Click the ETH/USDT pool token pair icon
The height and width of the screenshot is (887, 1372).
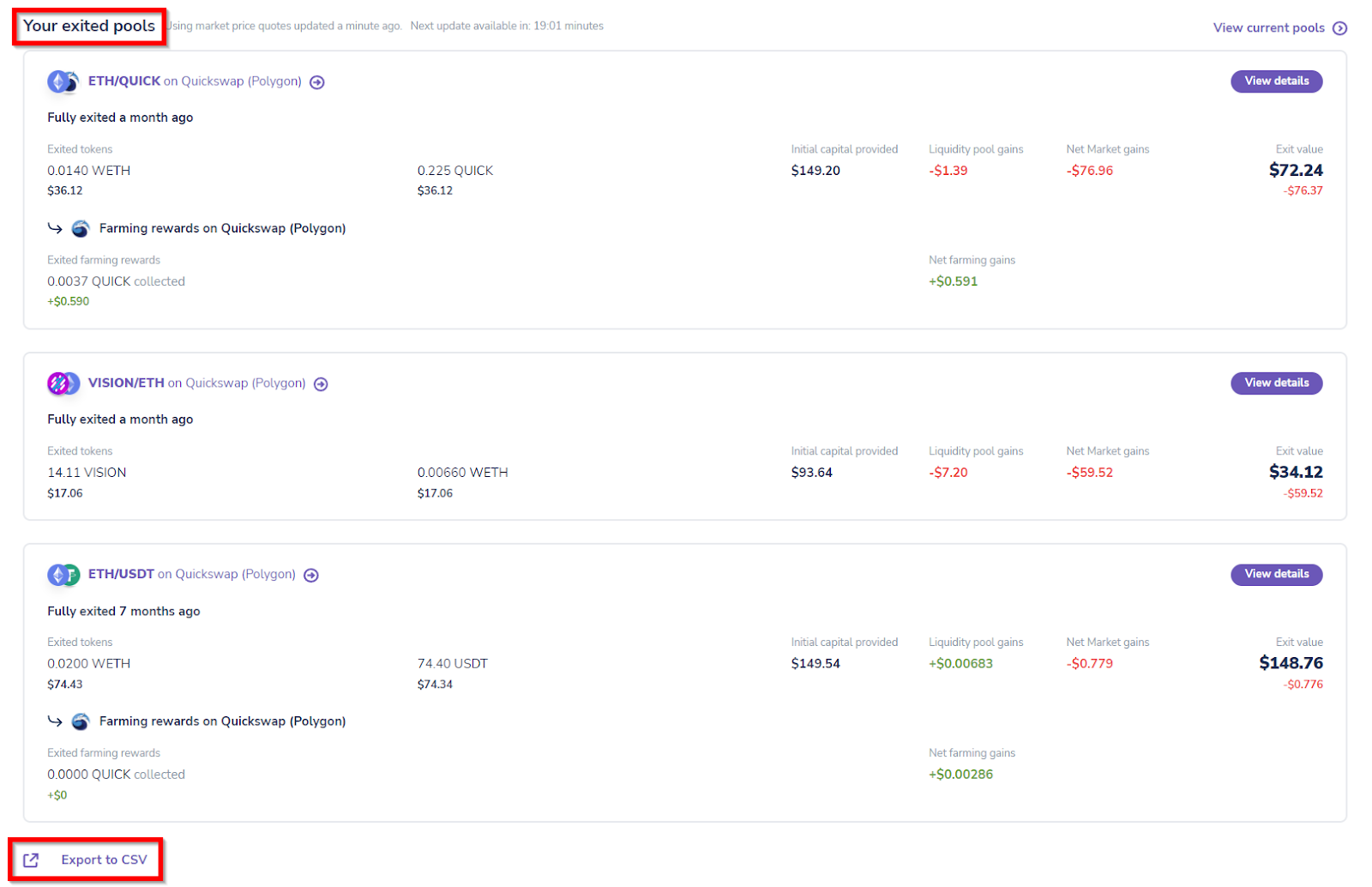[63, 575]
